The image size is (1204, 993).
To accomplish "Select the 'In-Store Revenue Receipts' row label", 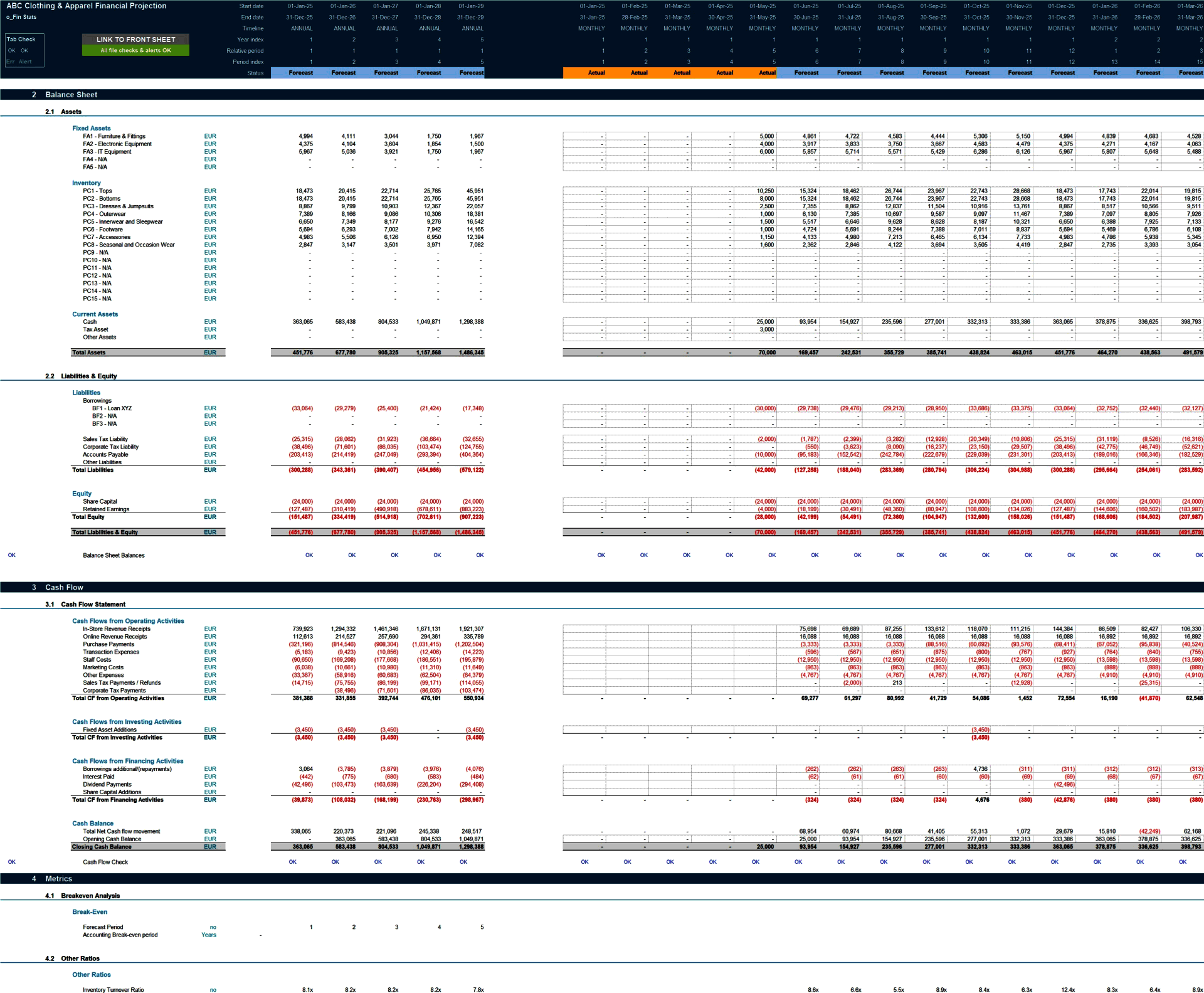I will pos(117,629).
